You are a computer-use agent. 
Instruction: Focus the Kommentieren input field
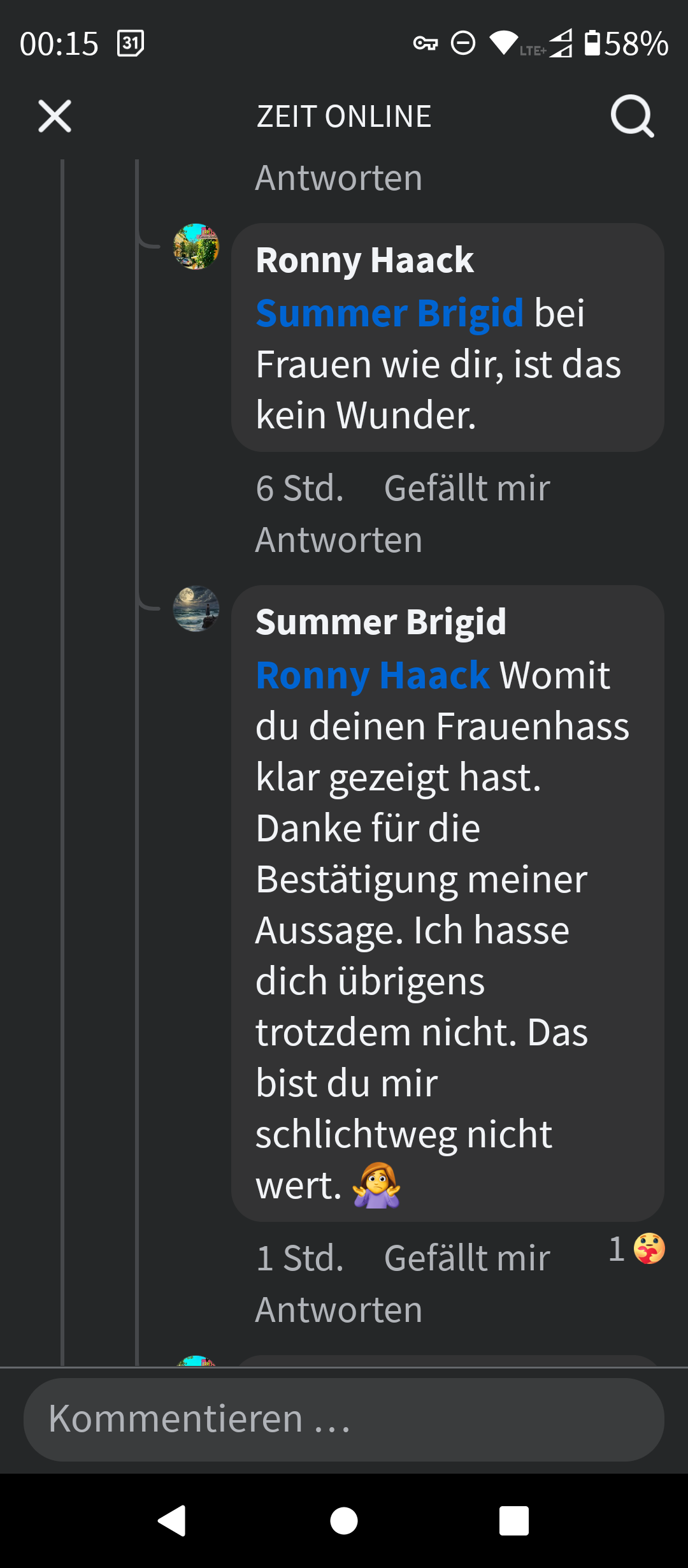[x=344, y=1419]
